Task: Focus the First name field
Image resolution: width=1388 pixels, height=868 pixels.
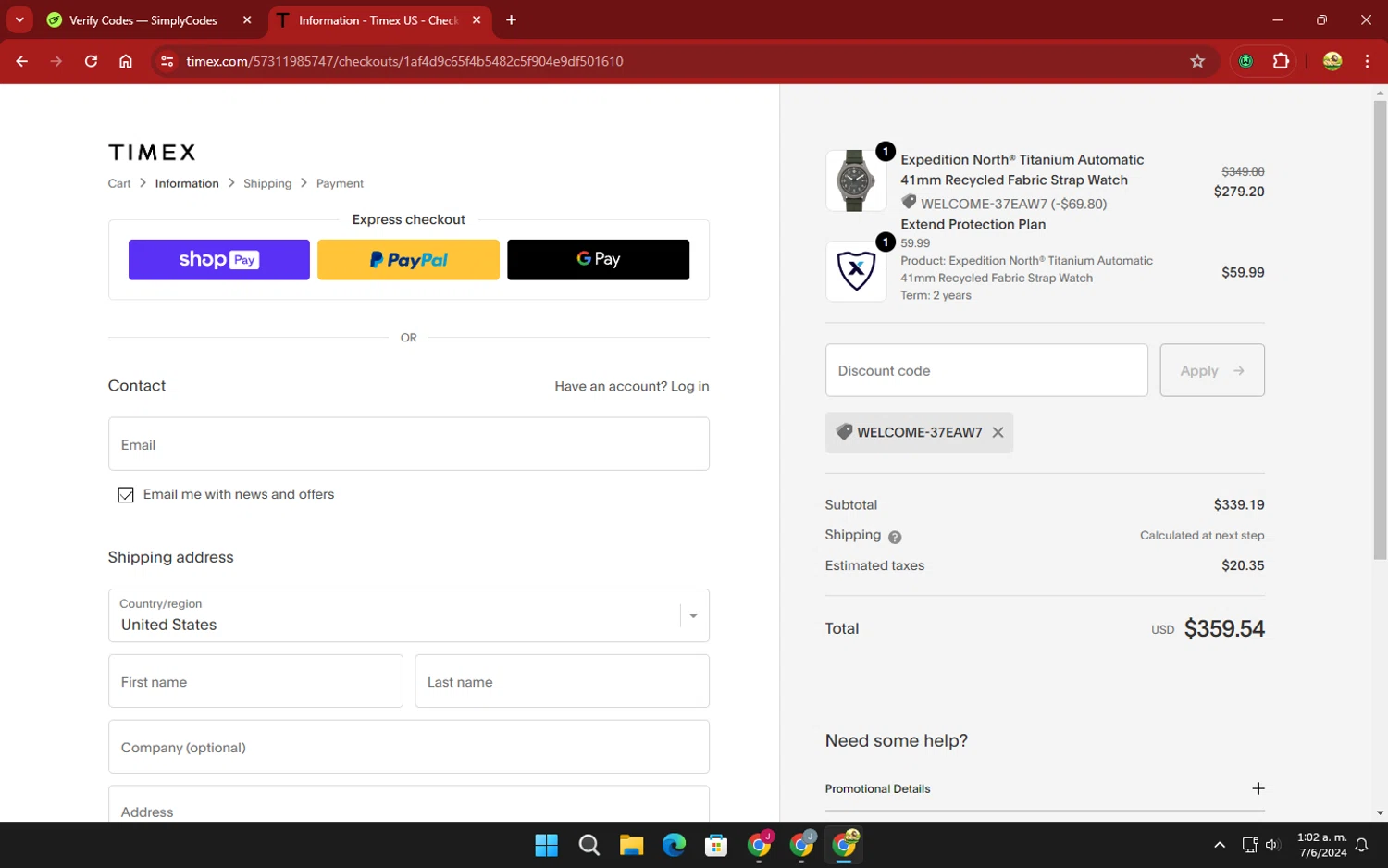Action: (255, 681)
